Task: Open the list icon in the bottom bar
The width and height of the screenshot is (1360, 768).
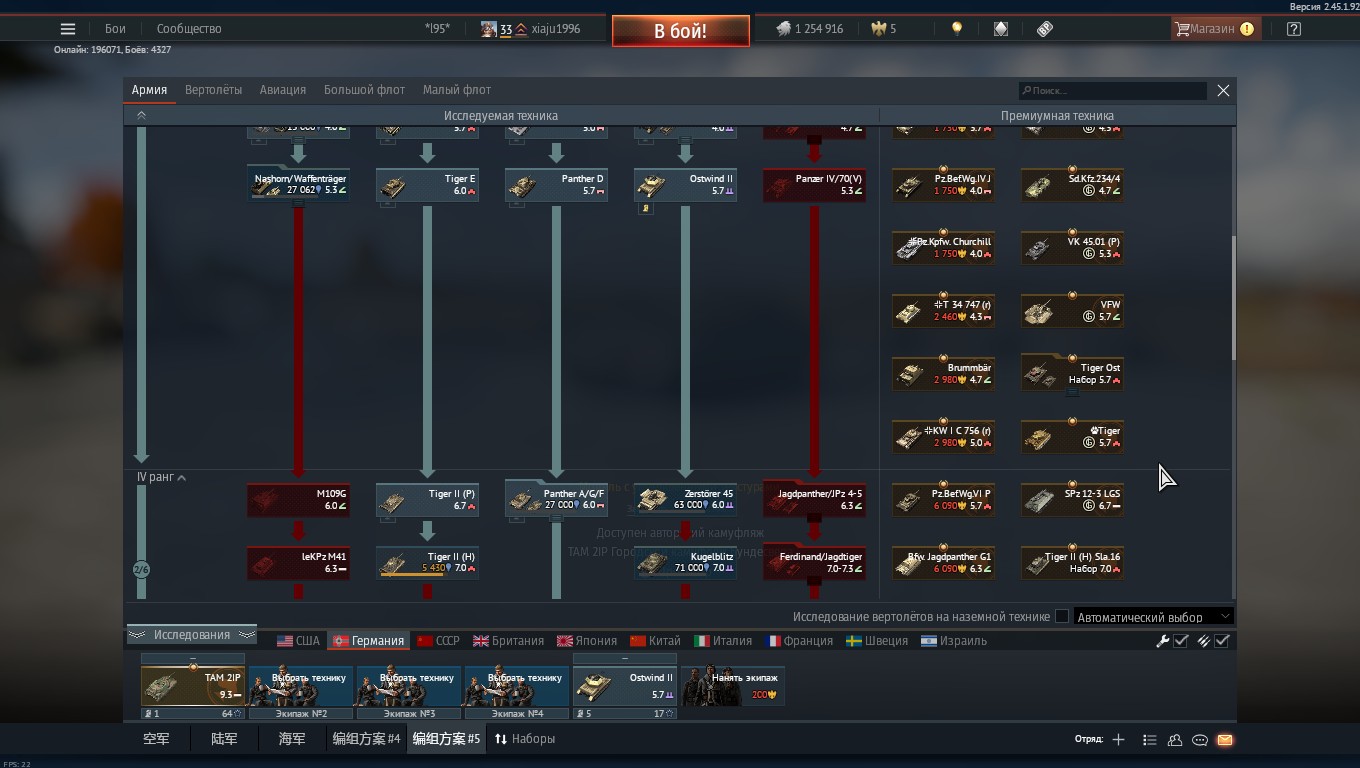Action: click(x=1150, y=740)
